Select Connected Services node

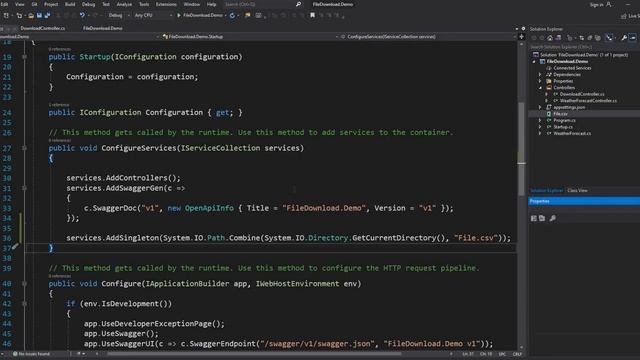click(572, 68)
